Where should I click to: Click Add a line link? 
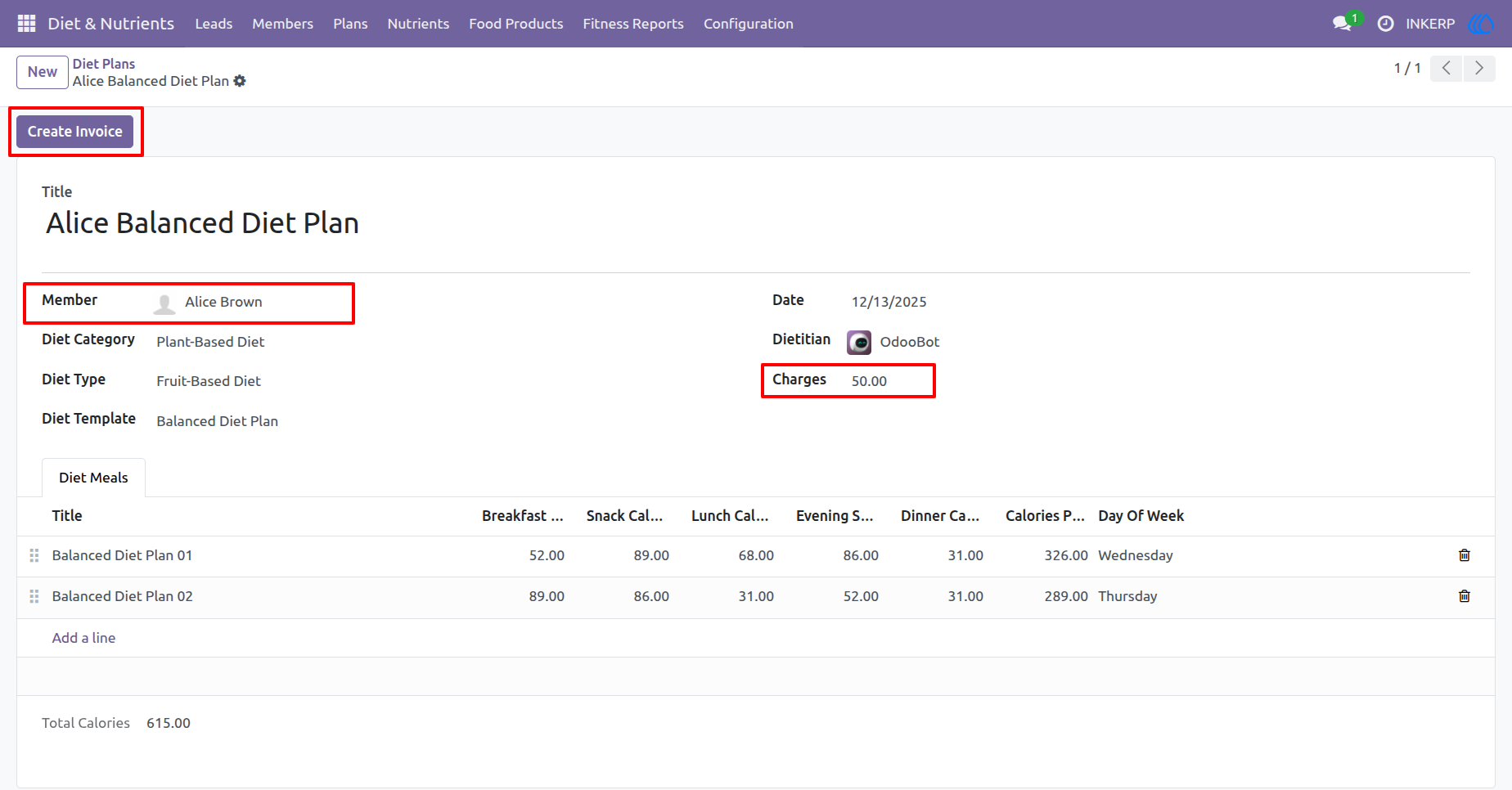[83, 638]
